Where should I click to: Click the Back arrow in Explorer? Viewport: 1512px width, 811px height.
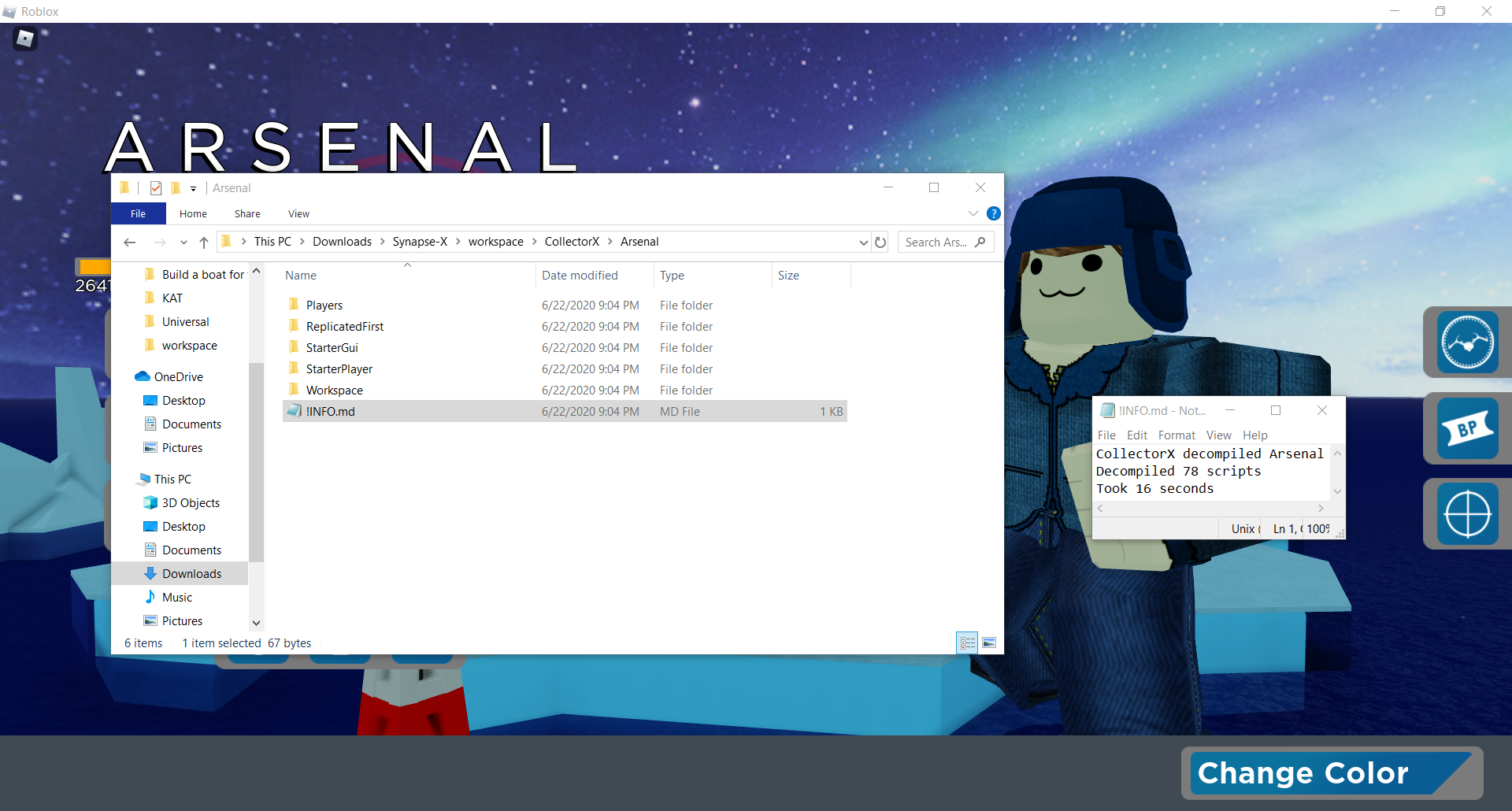130,243
